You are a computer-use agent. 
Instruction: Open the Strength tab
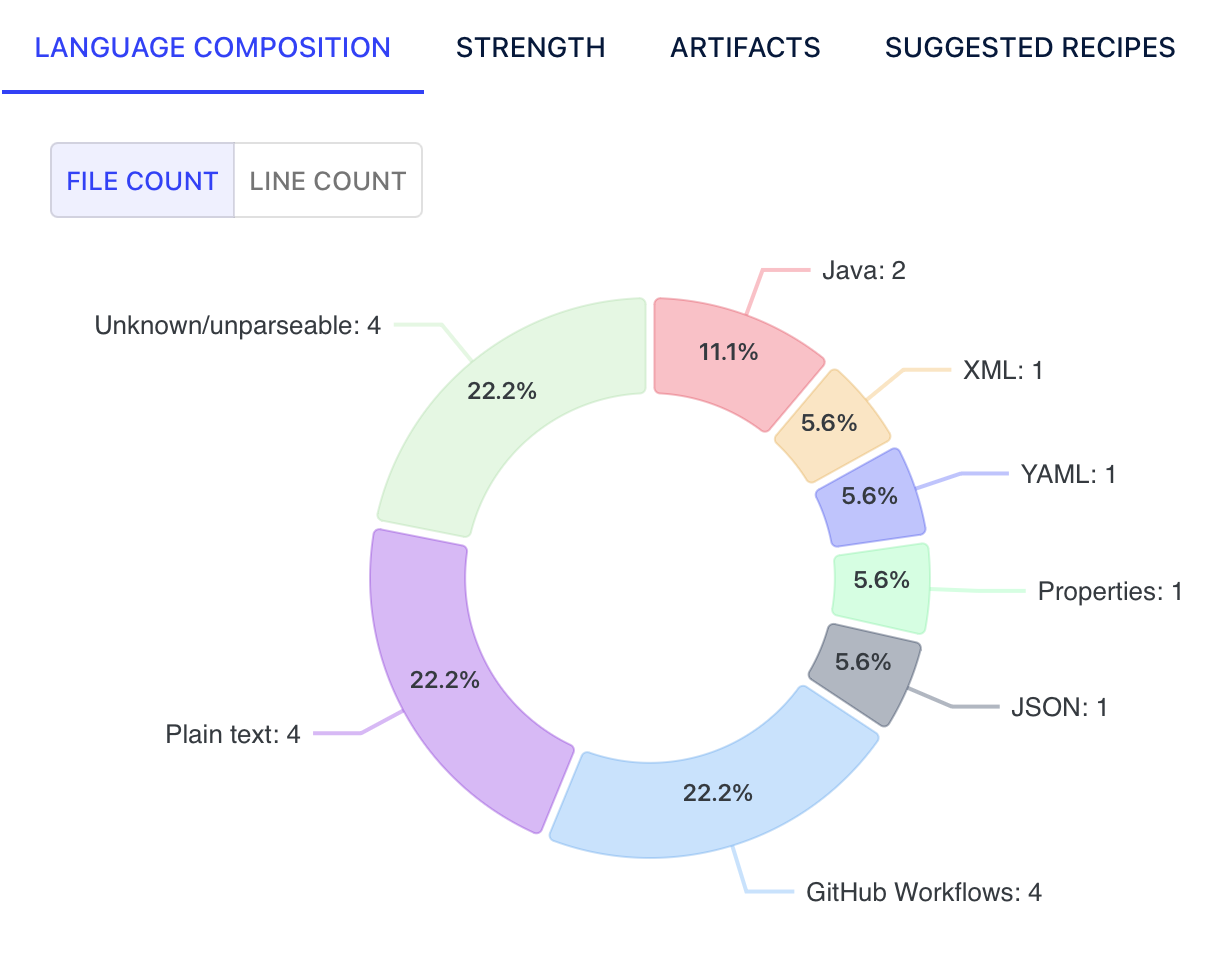coord(530,47)
